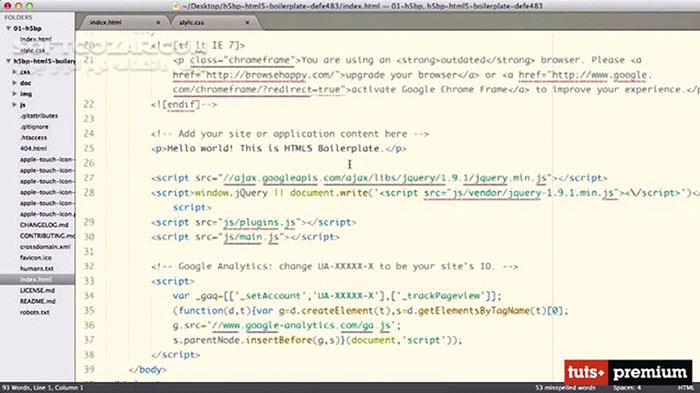This screenshot has height=393, width=700.
Task: Open favicon.ico in the sidebar
Action: pyautogui.click(x=36, y=258)
